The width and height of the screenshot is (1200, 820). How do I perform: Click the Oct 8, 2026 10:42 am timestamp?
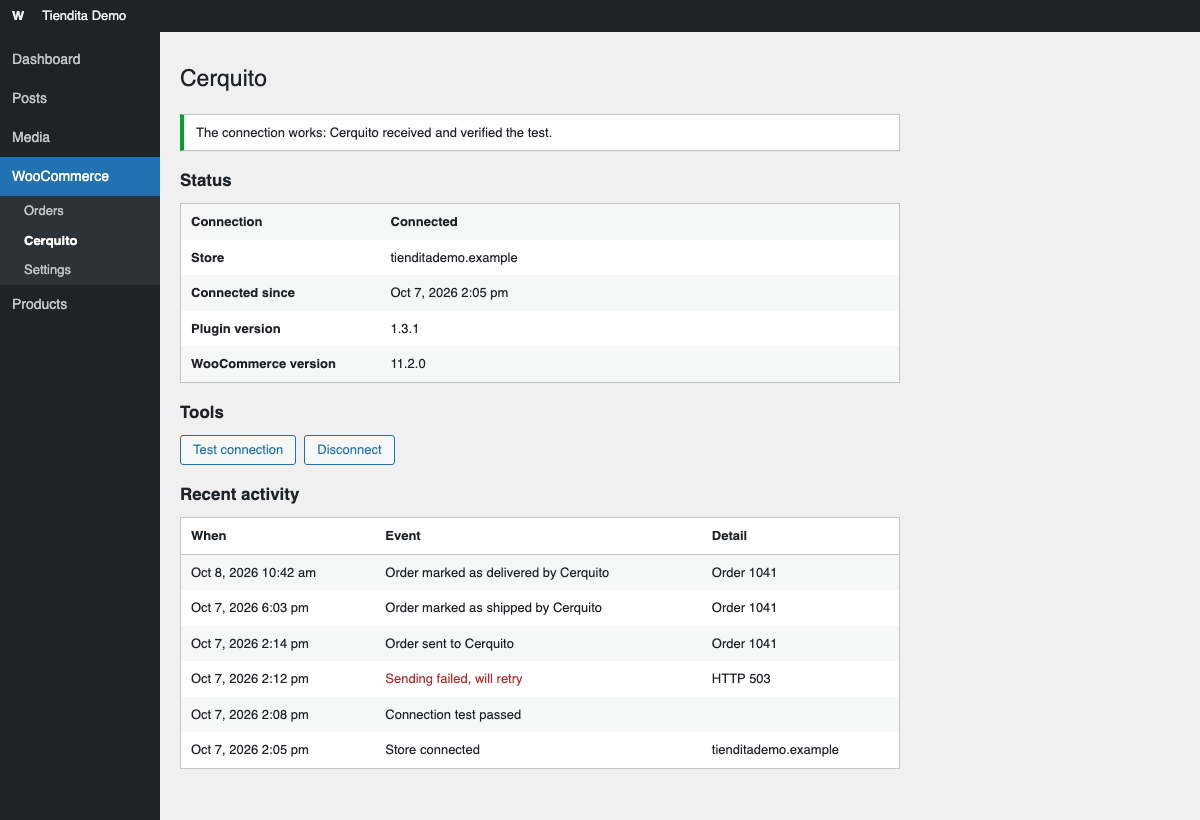point(253,573)
